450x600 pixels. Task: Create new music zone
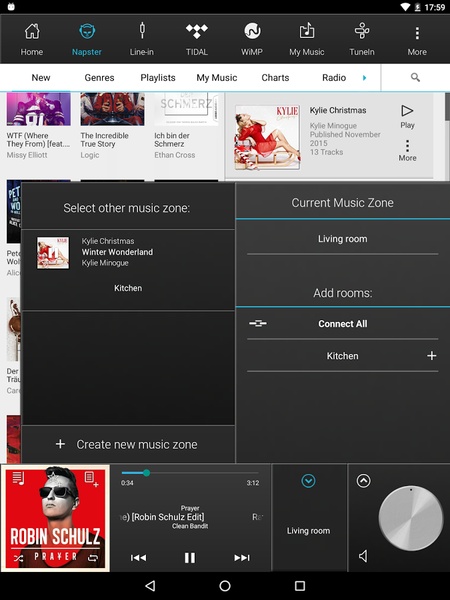click(128, 444)
